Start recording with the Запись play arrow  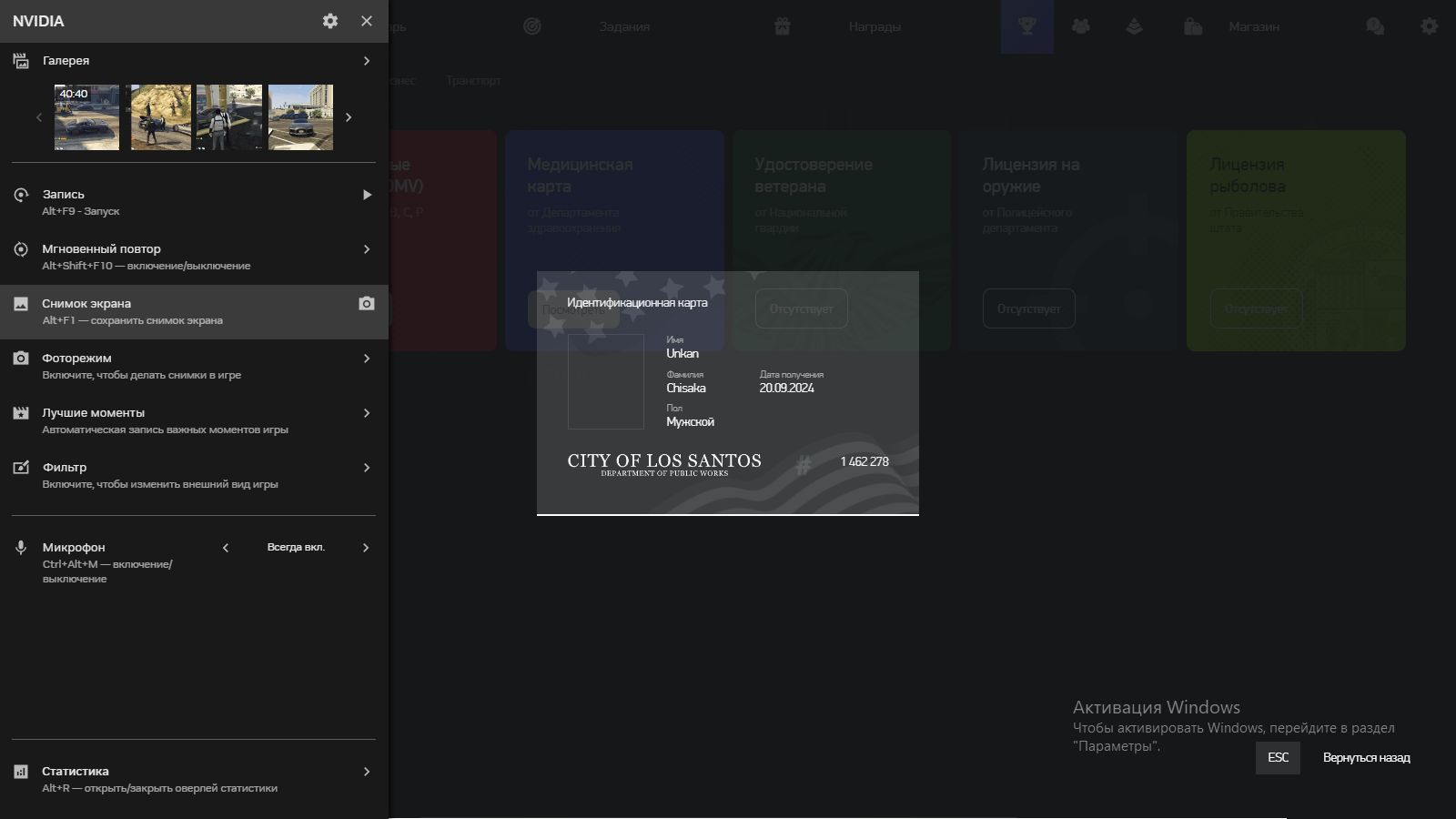pos(367,195)
